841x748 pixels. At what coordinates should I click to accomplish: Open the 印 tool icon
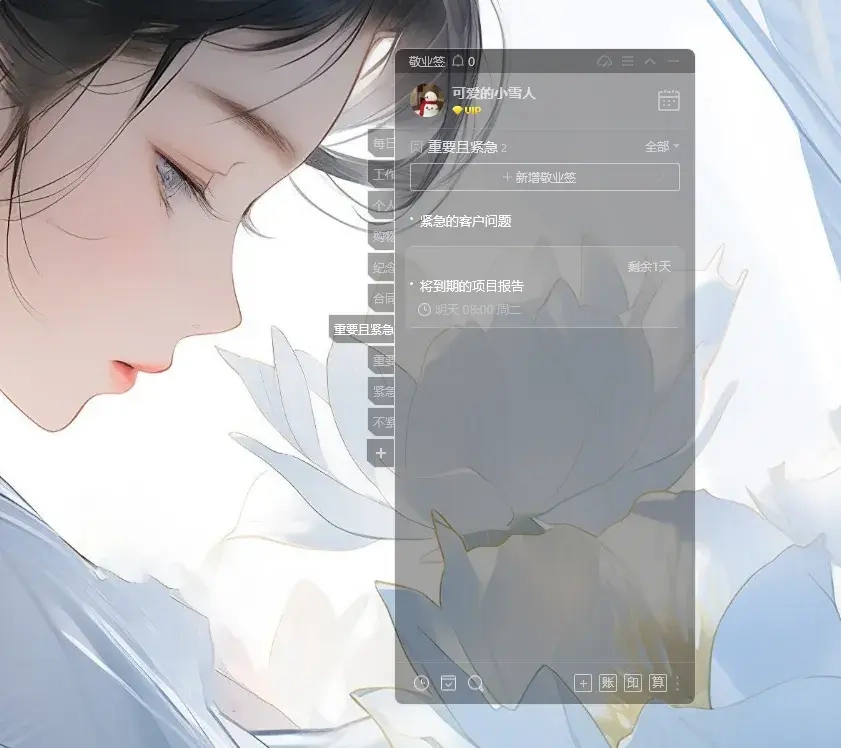click(633, 683)
